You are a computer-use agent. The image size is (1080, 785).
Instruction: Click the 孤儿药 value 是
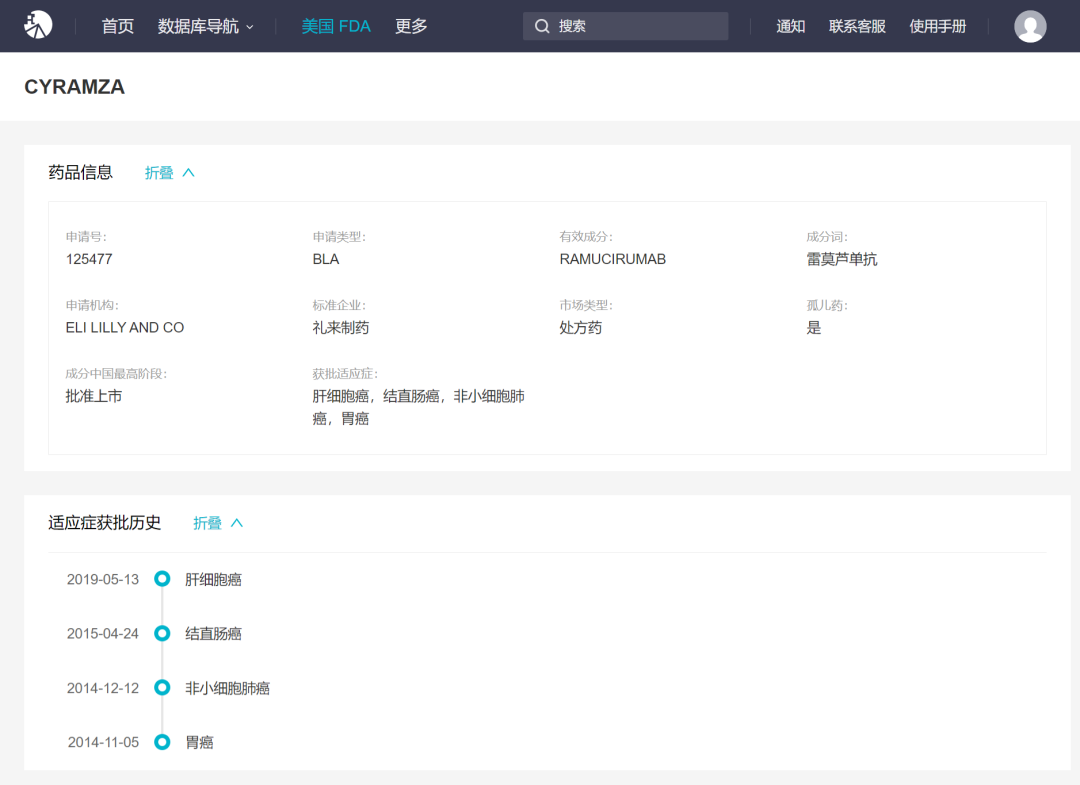point(813,328)
